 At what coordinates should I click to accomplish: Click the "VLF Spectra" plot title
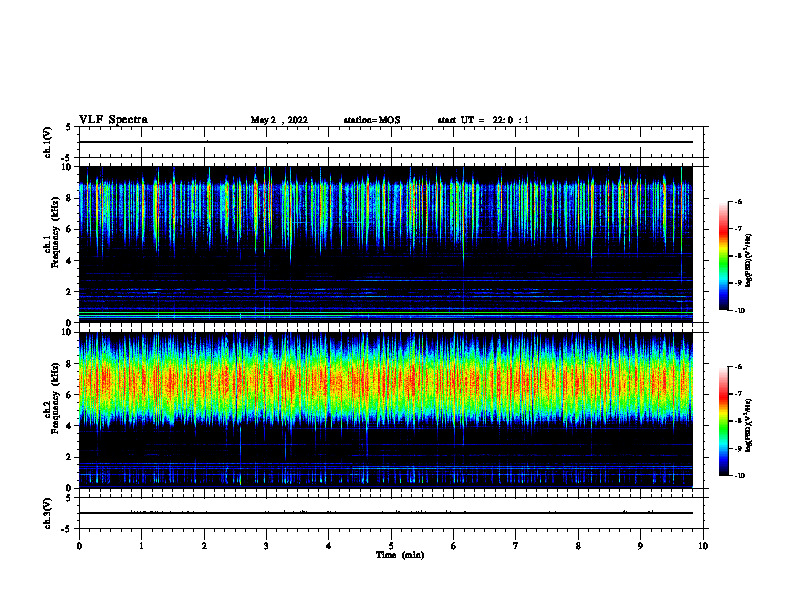coord(113,120)
